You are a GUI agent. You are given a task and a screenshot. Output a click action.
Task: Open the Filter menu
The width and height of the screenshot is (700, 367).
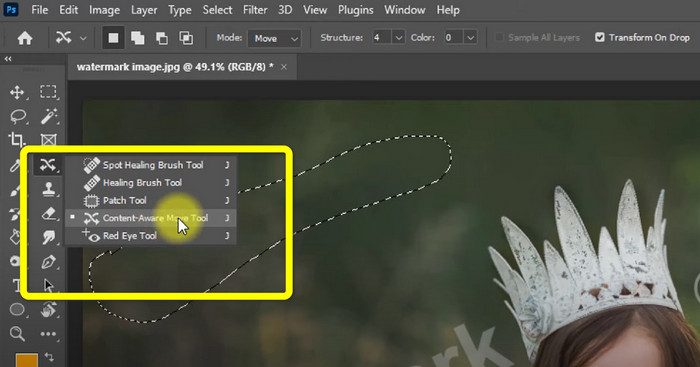[255, 10]
